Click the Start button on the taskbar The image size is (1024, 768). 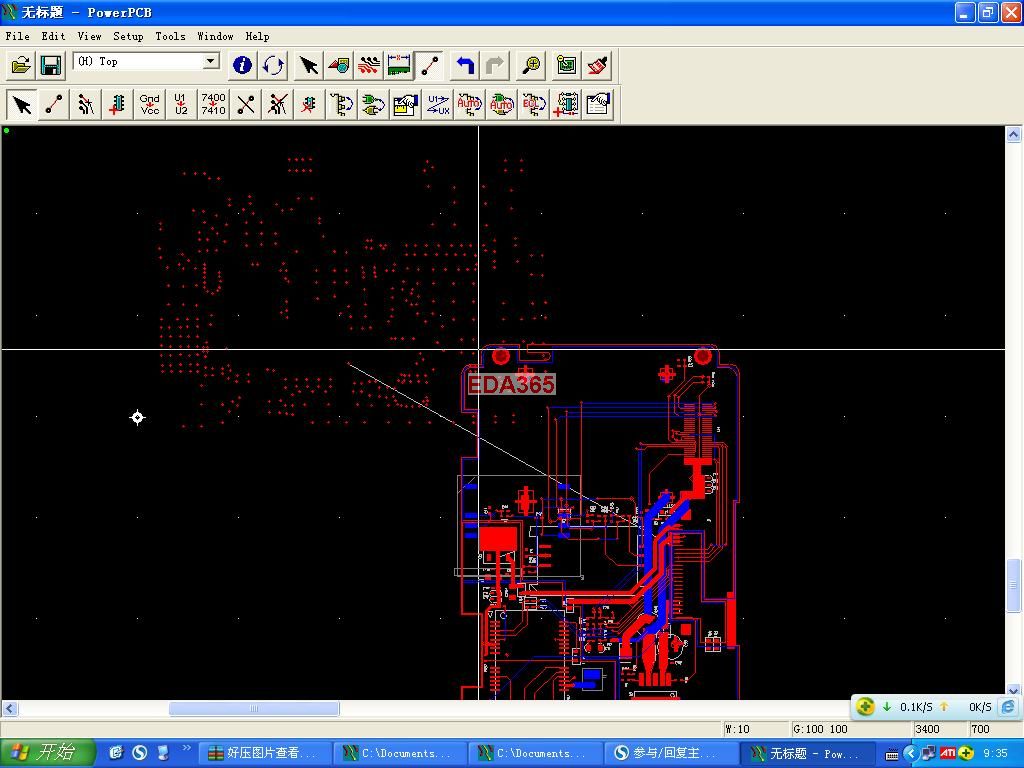click(x=47, y=753)
